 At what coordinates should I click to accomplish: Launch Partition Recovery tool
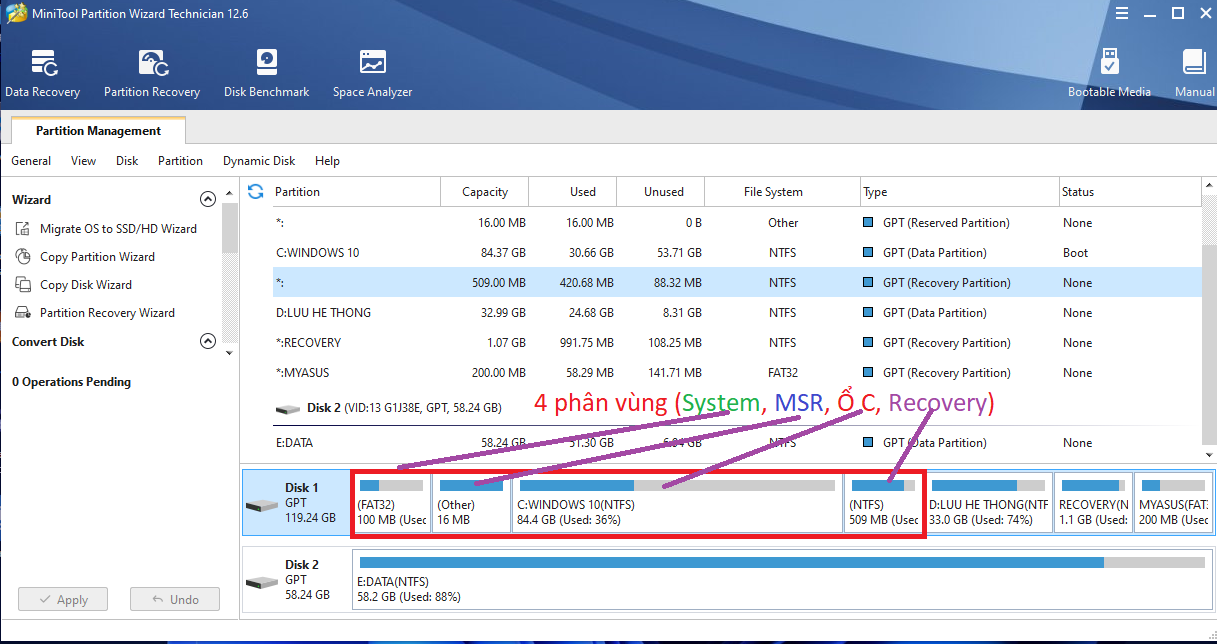(152, 74)
